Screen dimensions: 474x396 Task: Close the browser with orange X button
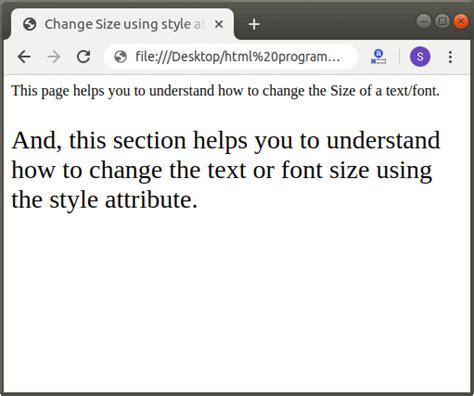pos(461,21)
